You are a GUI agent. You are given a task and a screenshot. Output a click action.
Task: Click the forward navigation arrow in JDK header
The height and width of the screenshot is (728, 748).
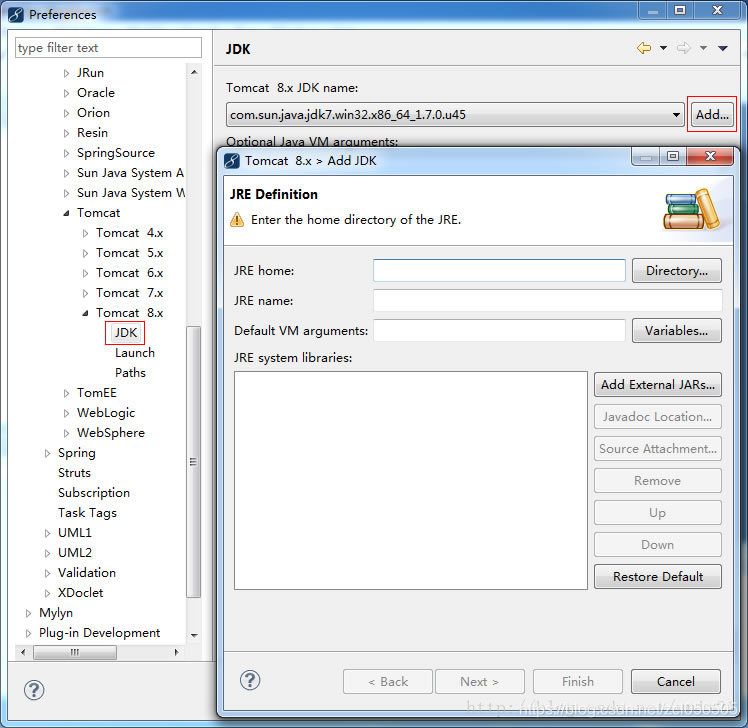(x=684, y=48)
